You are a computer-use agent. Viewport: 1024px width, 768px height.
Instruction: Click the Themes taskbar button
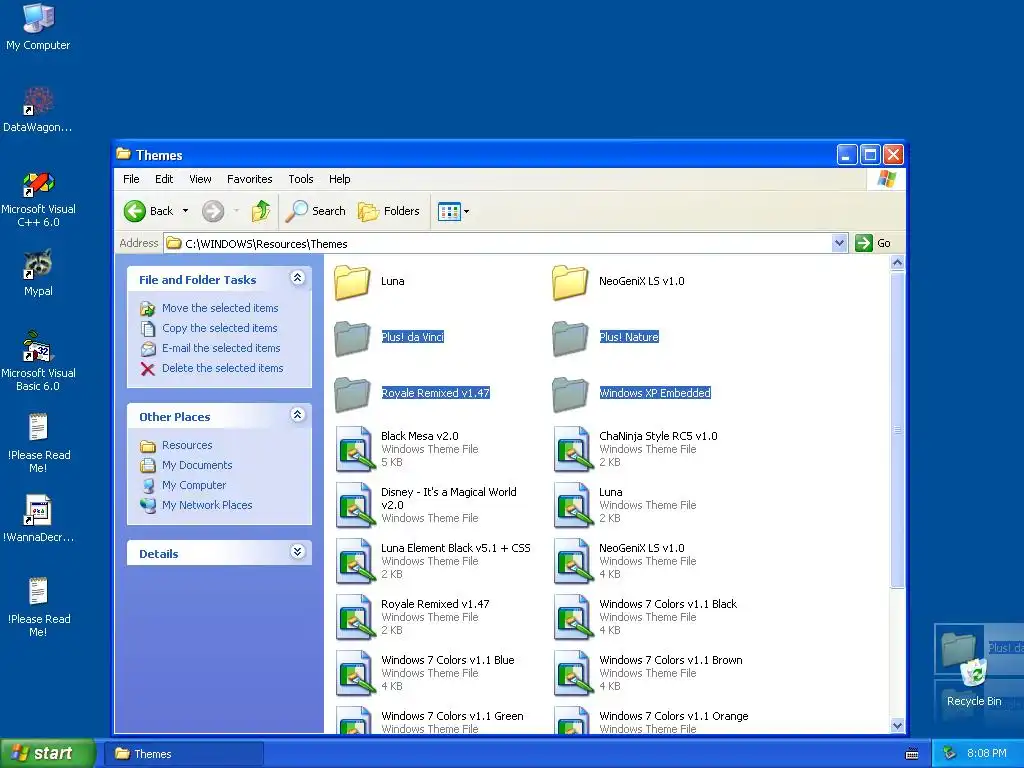tap(185, 754)
